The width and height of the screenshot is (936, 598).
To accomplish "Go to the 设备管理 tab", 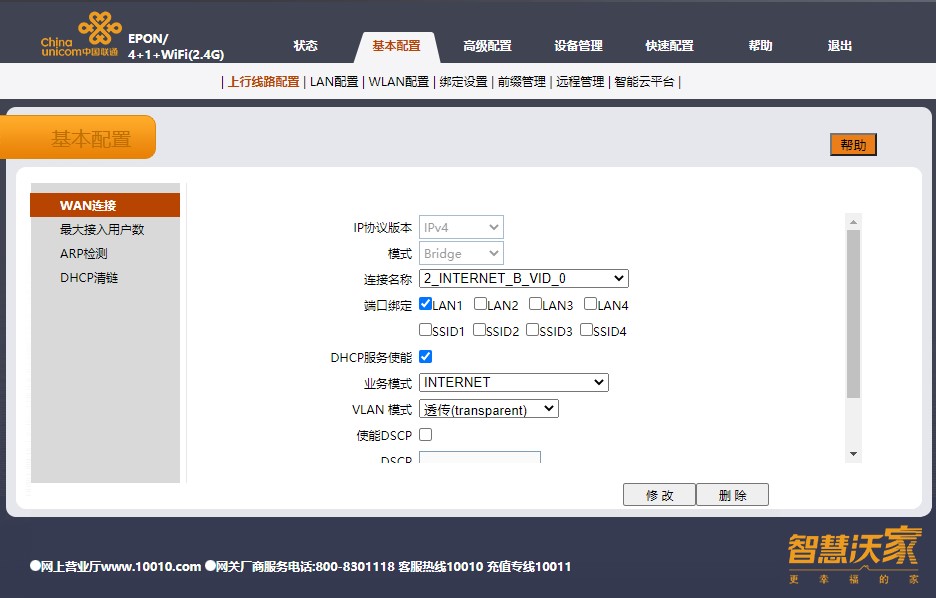I will (x=578, y=46).
